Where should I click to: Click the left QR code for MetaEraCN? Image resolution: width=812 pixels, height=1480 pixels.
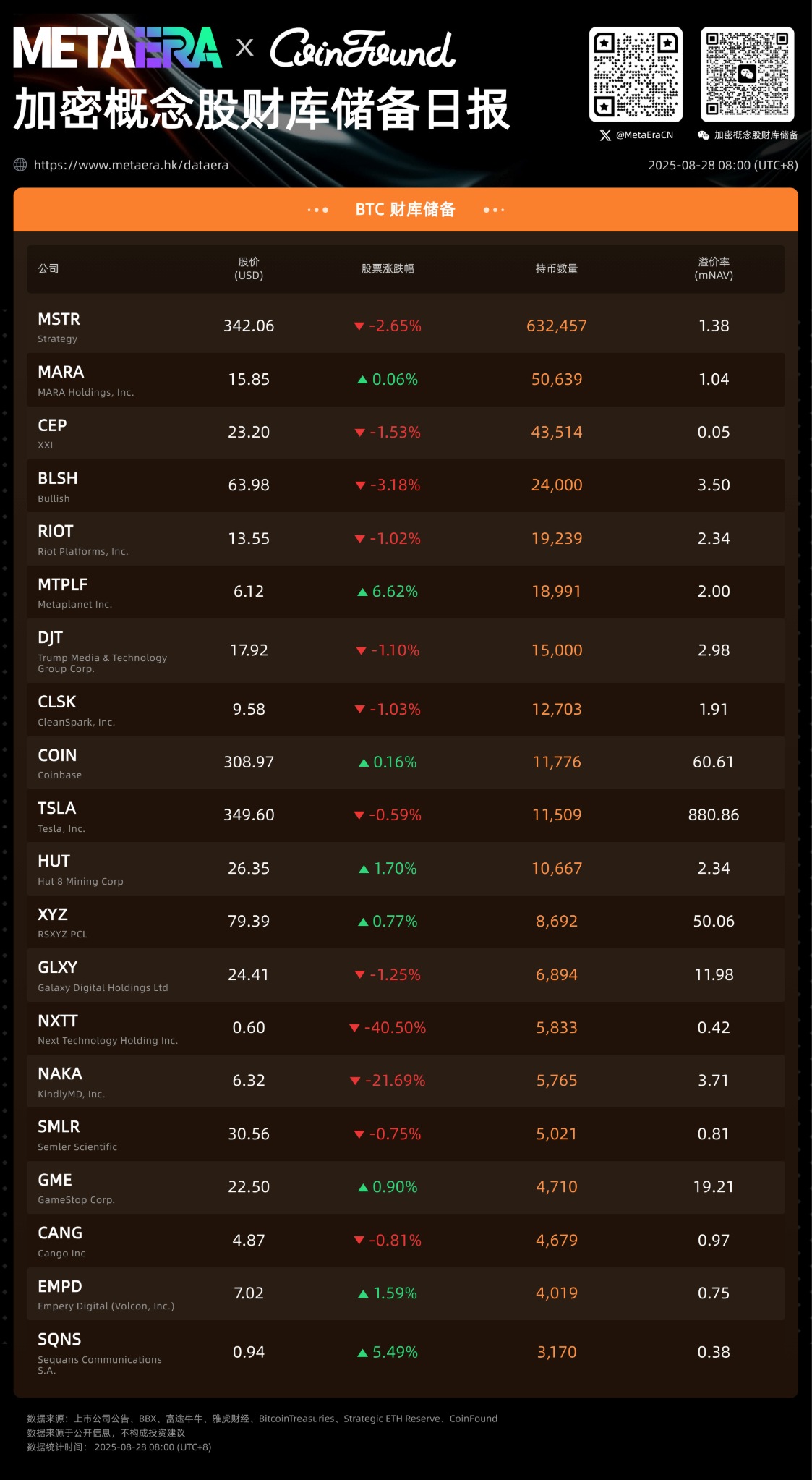[636, 74]
